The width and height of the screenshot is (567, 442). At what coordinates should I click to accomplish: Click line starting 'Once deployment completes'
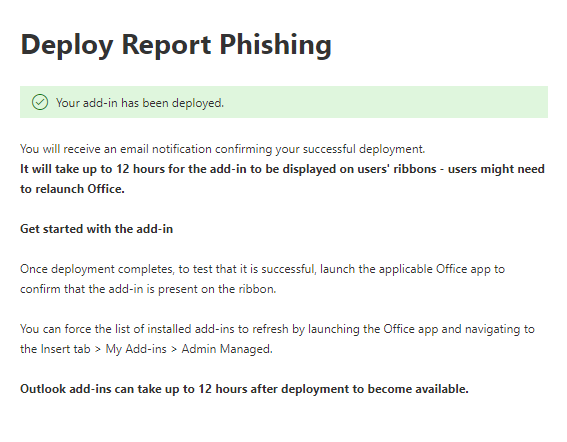(x=262, y=269)
